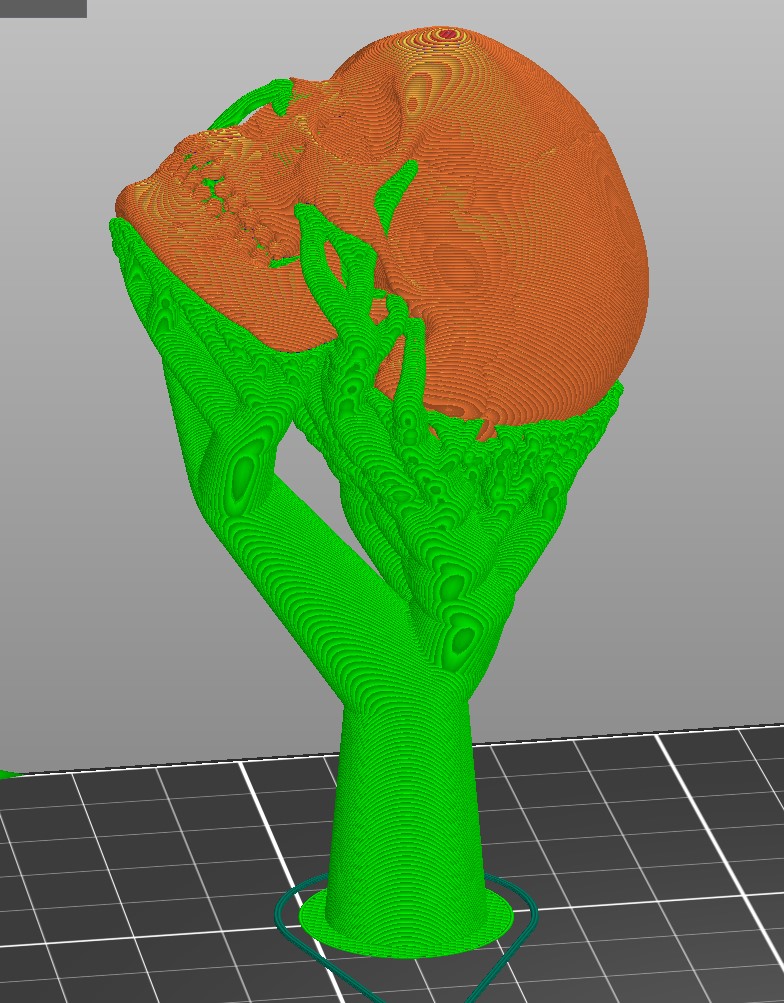Click the small green fragment at left edge
Viewport: 784px width, 1003px height.
pyautogui.click(x=5, y=773)
